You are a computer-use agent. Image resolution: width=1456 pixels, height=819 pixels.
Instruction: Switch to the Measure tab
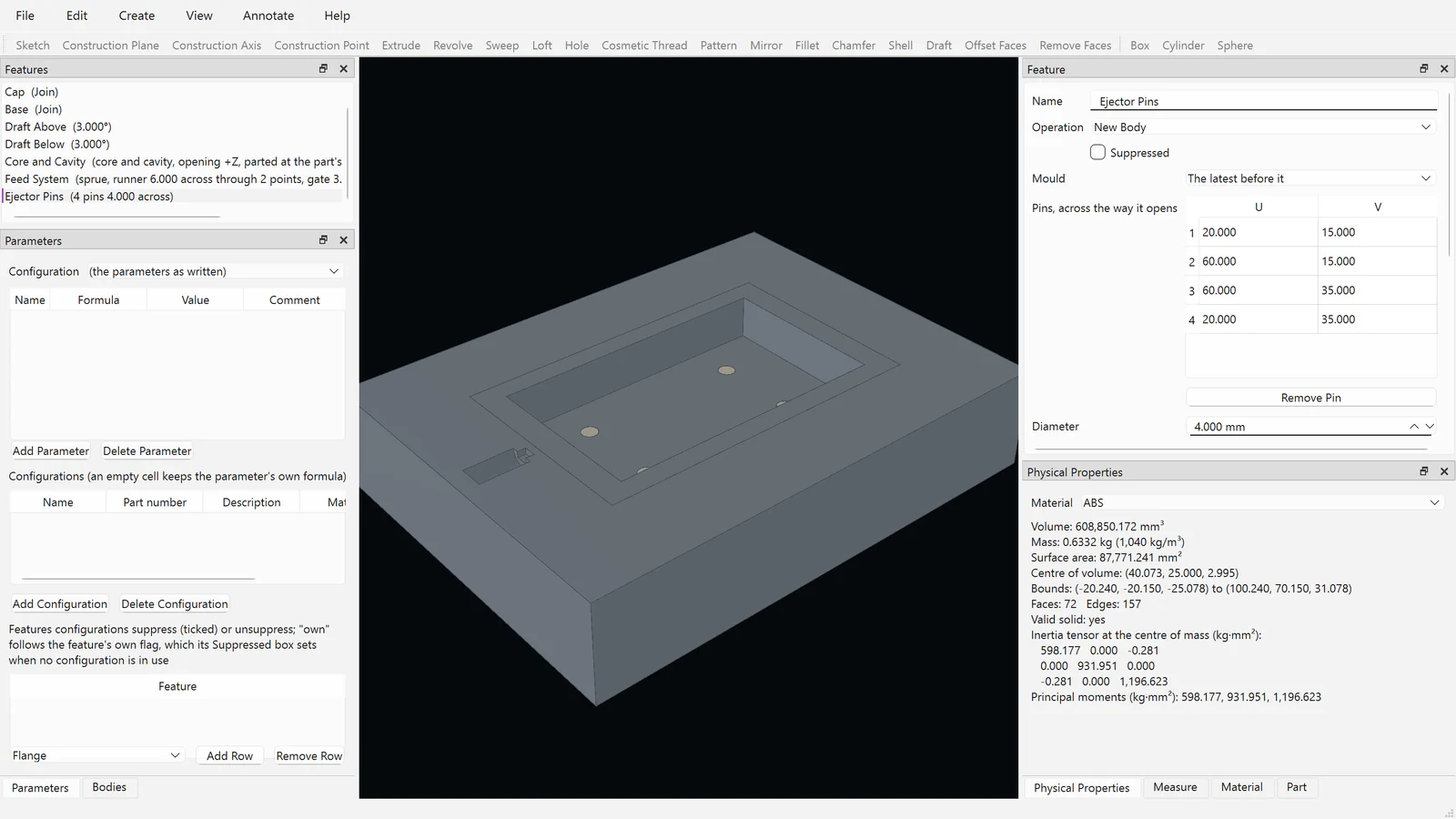pyautogui.click(x=1175, y=787)
